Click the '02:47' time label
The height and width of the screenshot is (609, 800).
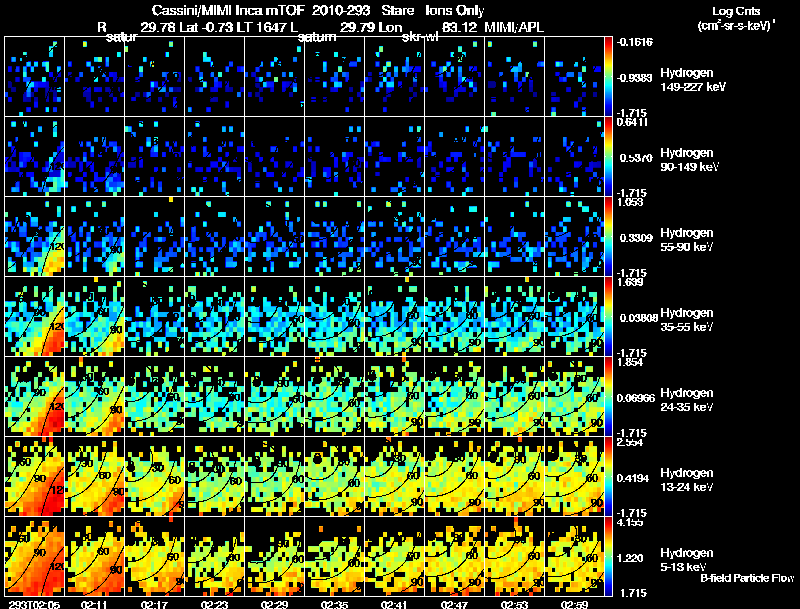click(455, 604)
